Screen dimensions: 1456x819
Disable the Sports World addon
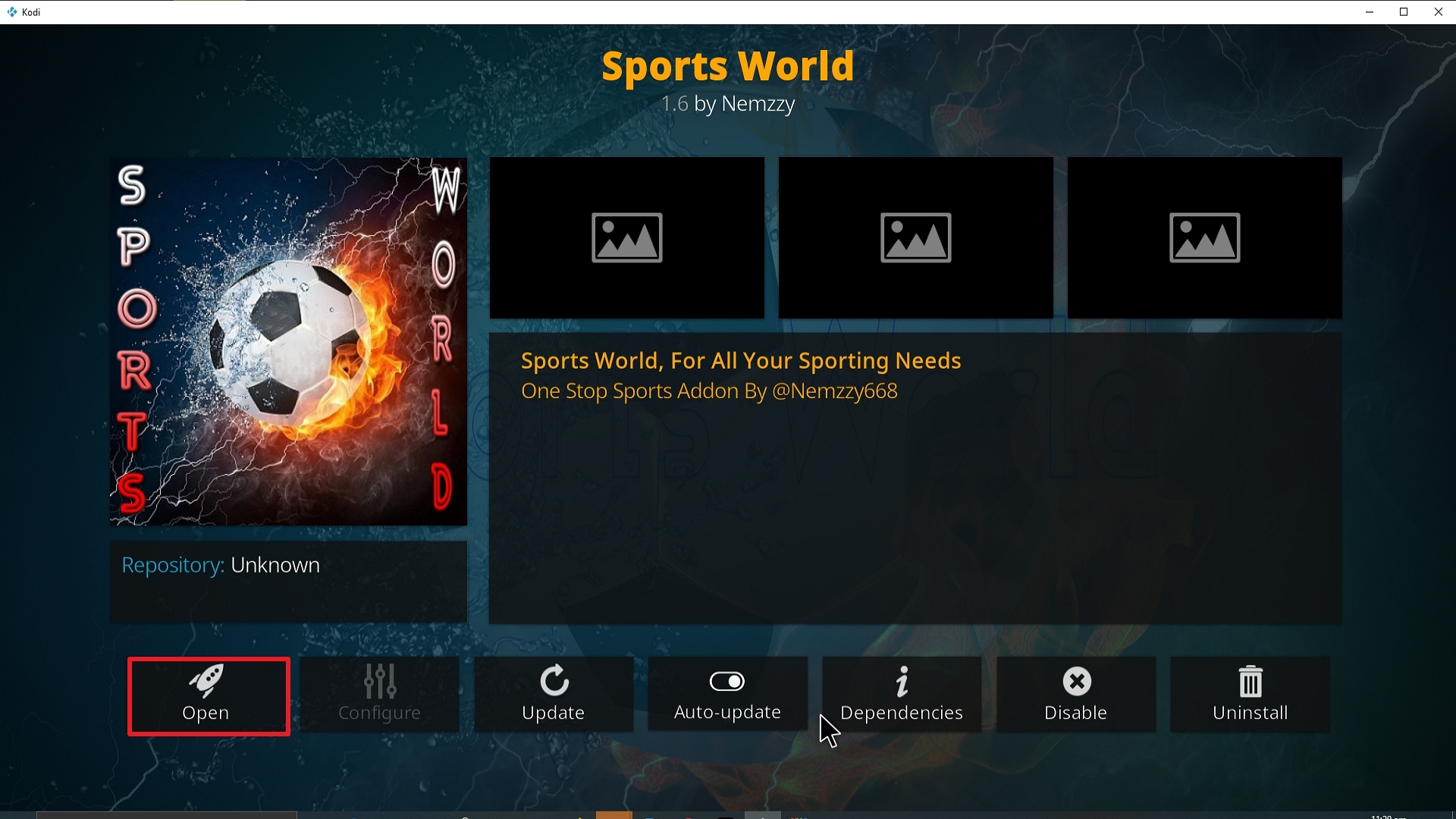click(1076, 695)
